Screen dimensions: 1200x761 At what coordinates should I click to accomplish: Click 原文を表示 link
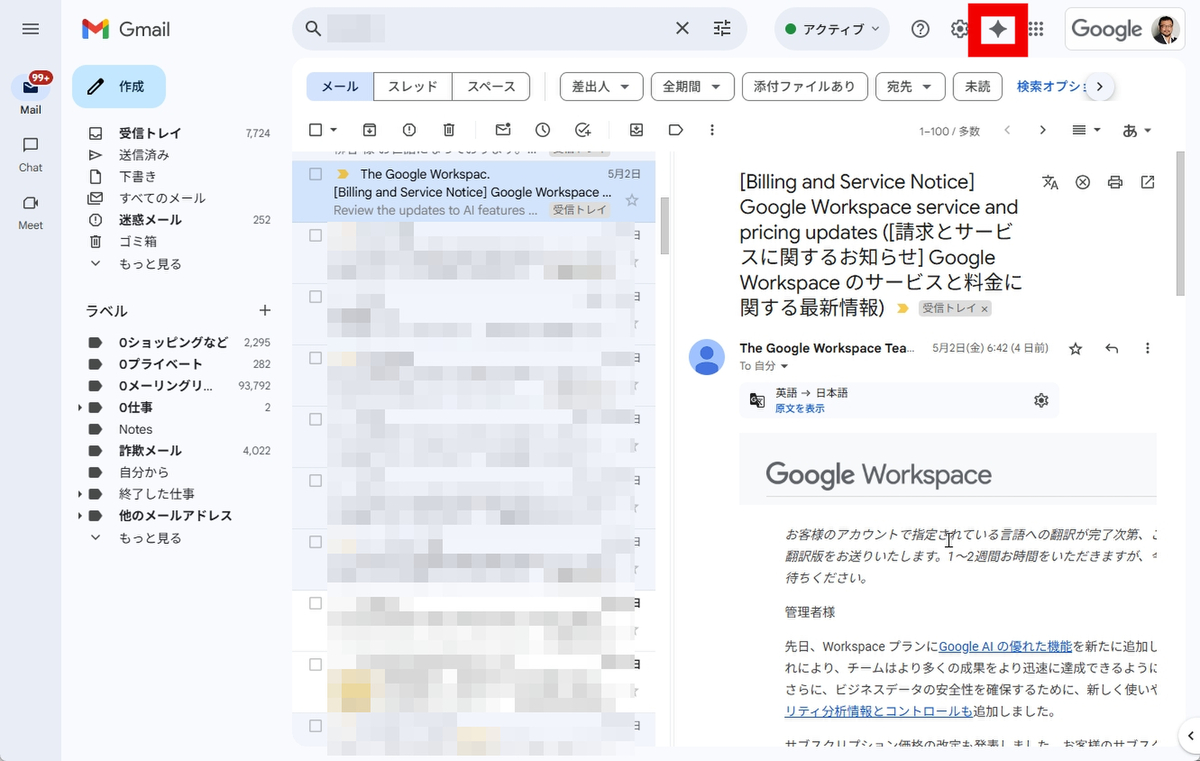coord(800,408)
